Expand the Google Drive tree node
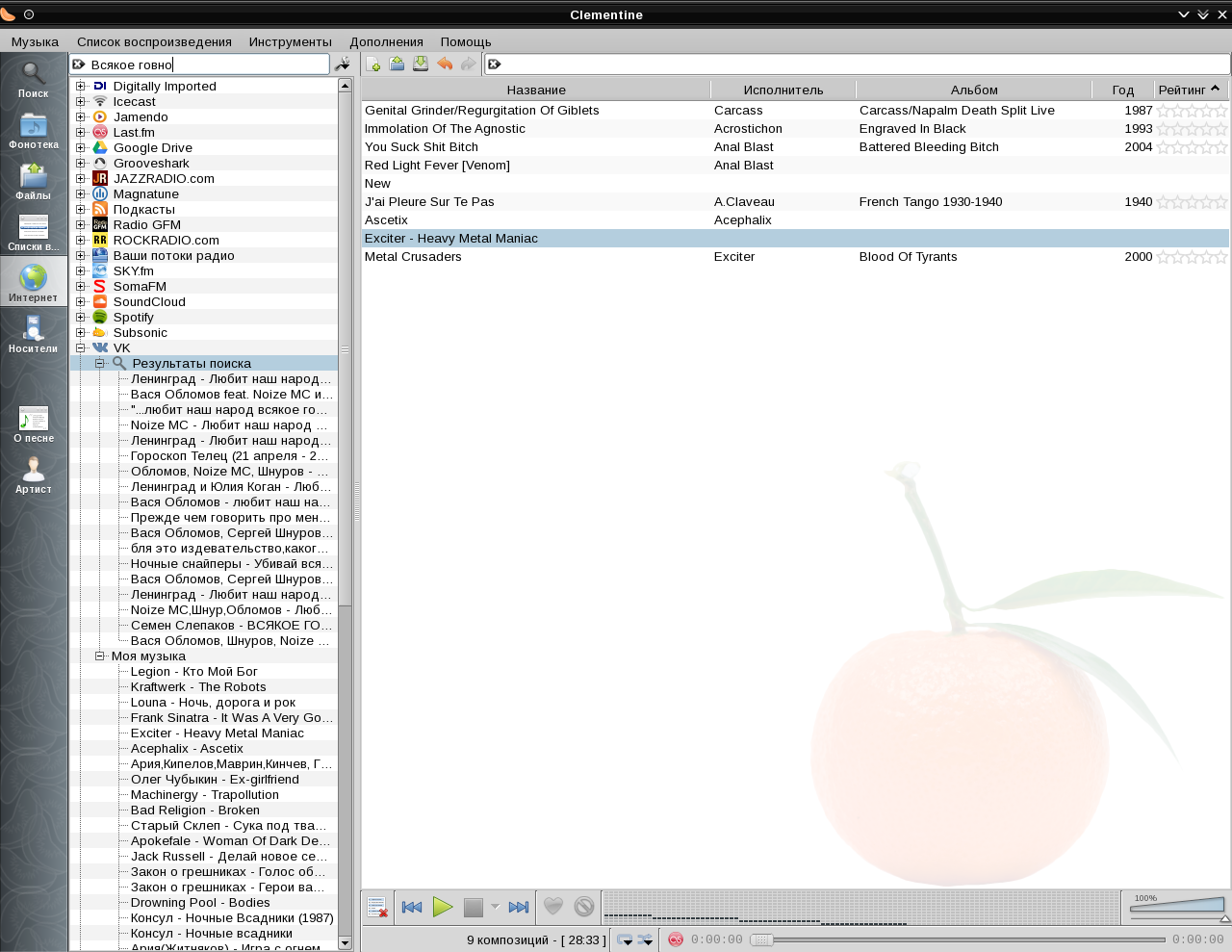Image resolution: width=1232 pixels, height=952 pixels. pos(81,147)
